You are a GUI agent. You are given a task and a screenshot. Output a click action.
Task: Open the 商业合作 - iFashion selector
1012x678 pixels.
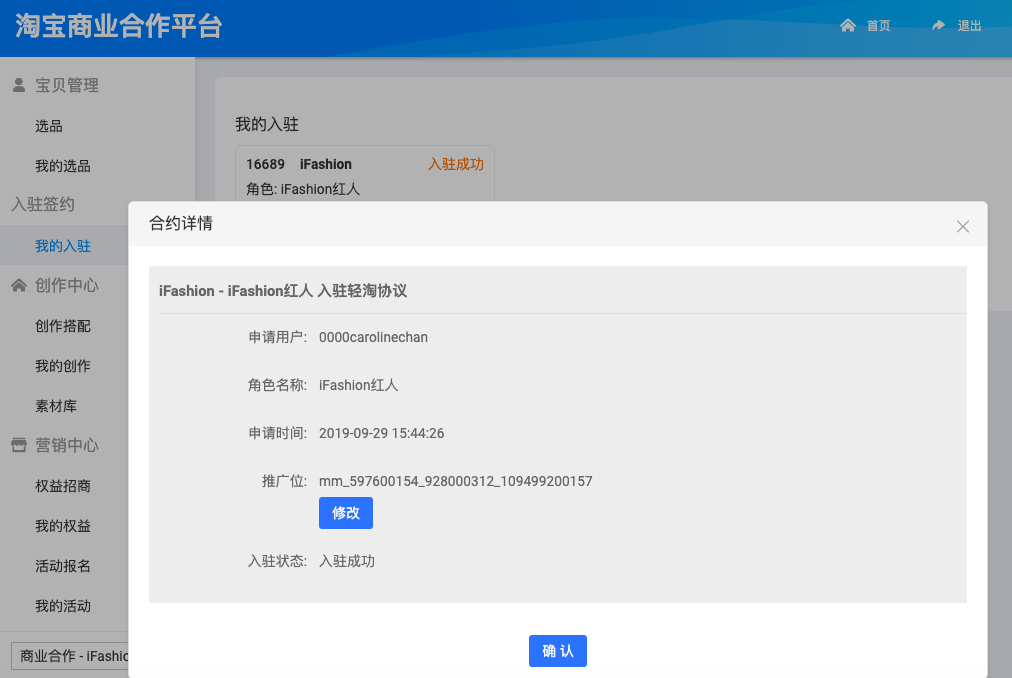[70, 656]
